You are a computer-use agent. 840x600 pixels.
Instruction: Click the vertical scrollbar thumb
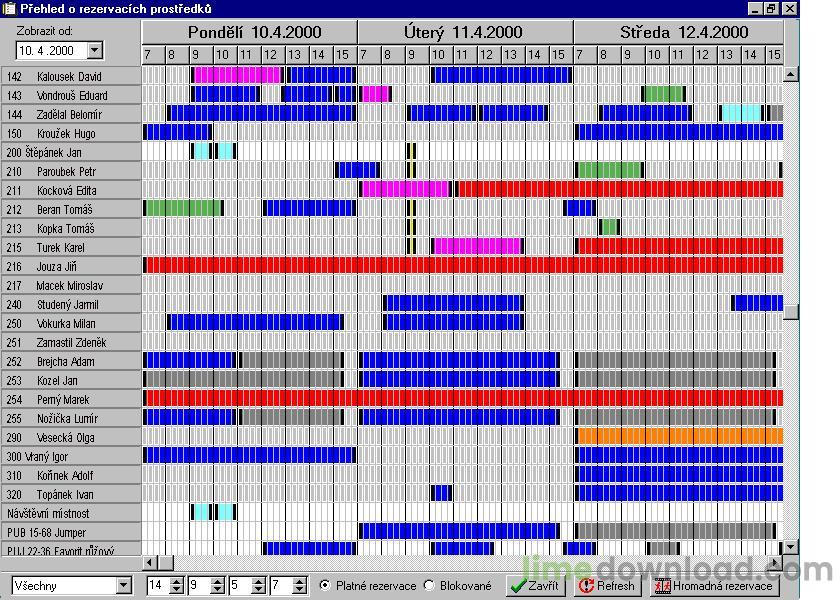coord(791,311)
